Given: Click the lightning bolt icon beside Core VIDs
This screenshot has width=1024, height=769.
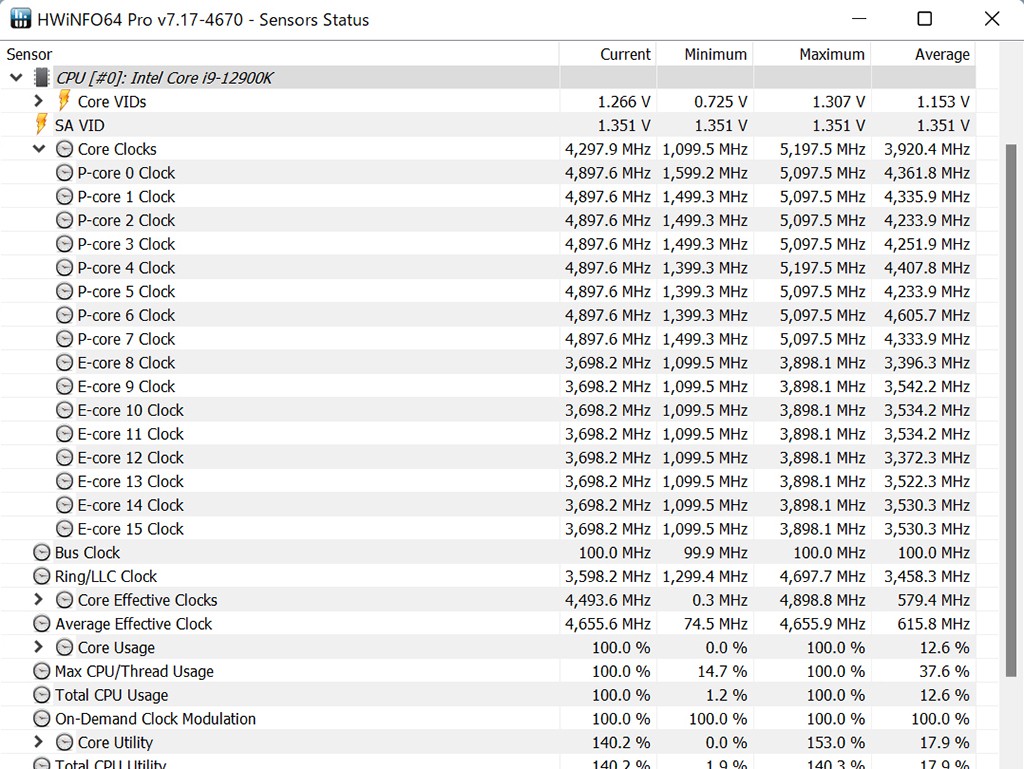Looking at the screenshot, I should 64,101.
